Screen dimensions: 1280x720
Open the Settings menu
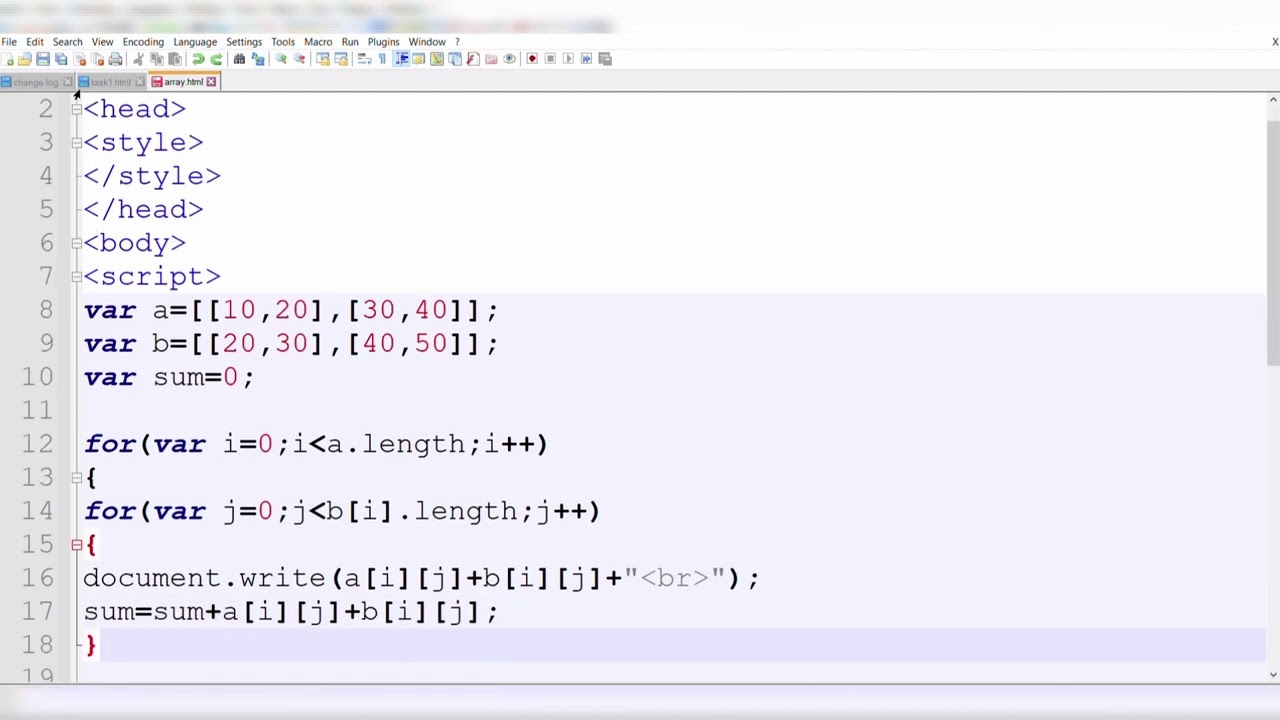click(244, 42)
